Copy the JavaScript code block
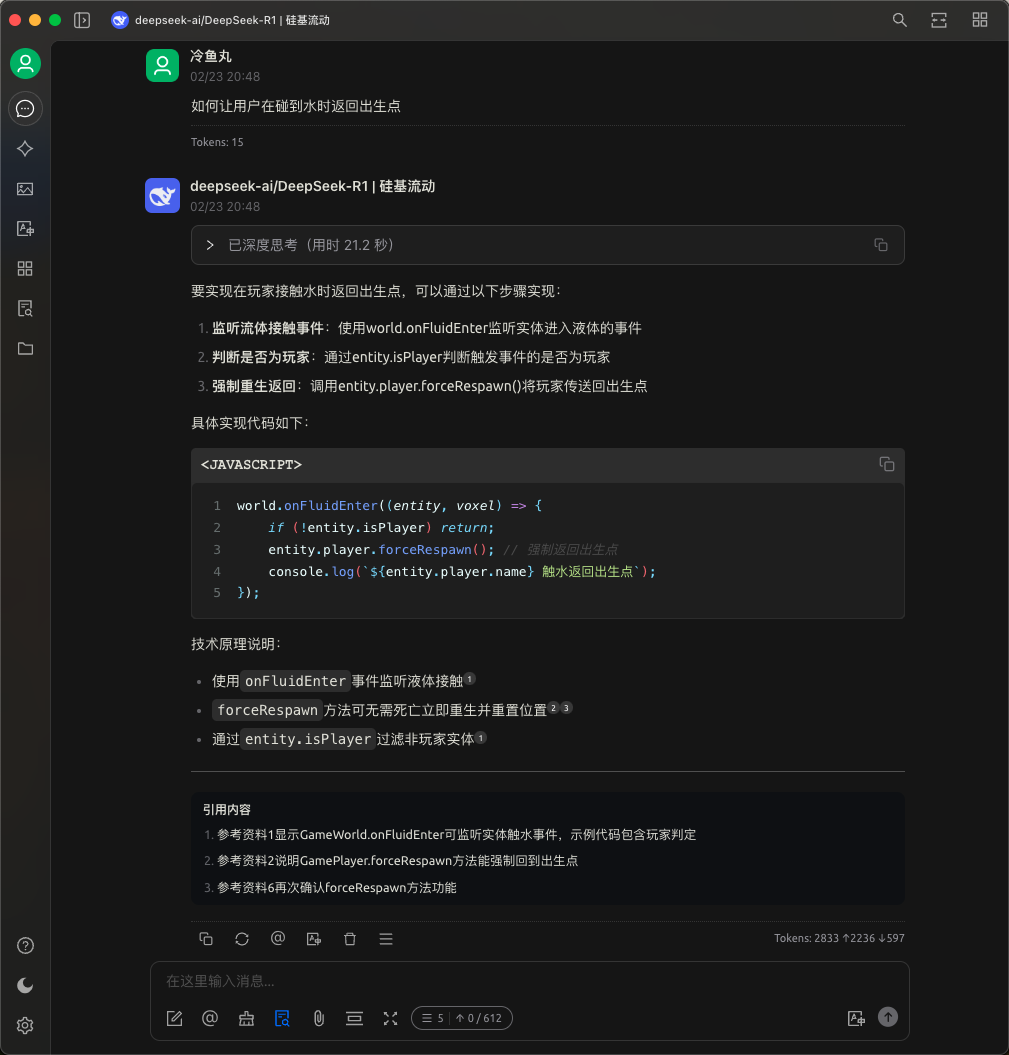 (886, 464)
